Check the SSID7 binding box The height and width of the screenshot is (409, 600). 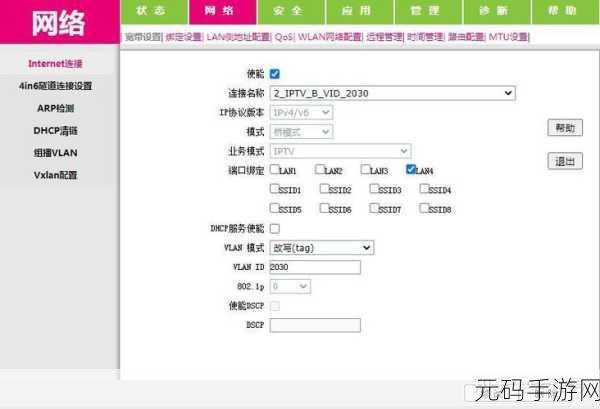pos(374,208)
